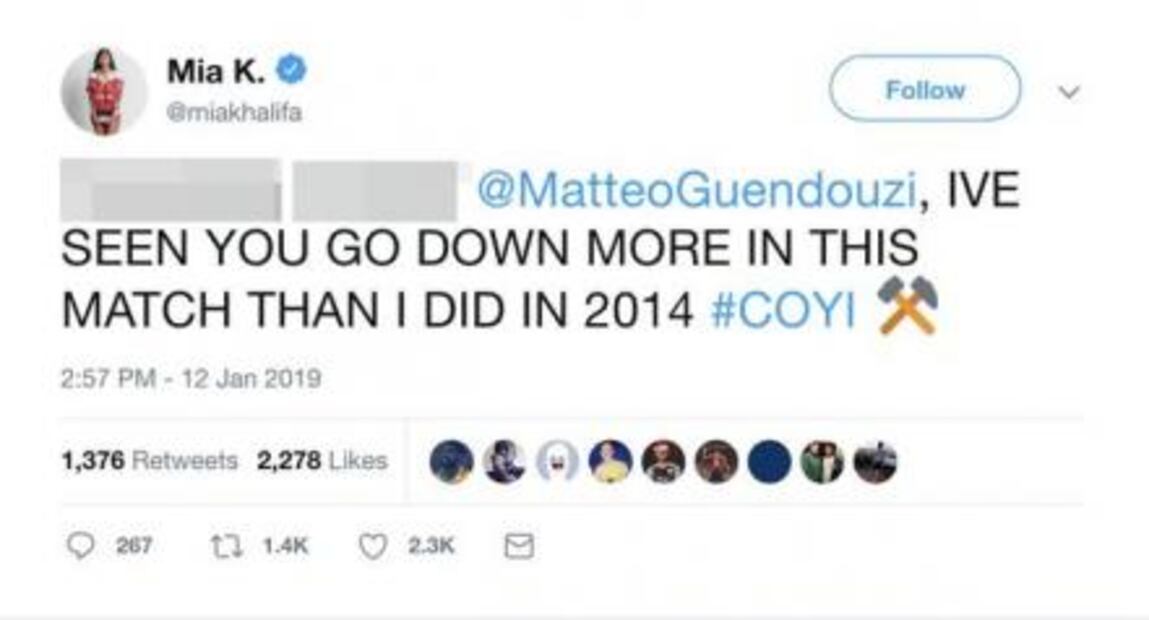The width and height of the screenshot is (1149, 620).
Task: Open the solid dark blue liker avatar
Action: 769,462
